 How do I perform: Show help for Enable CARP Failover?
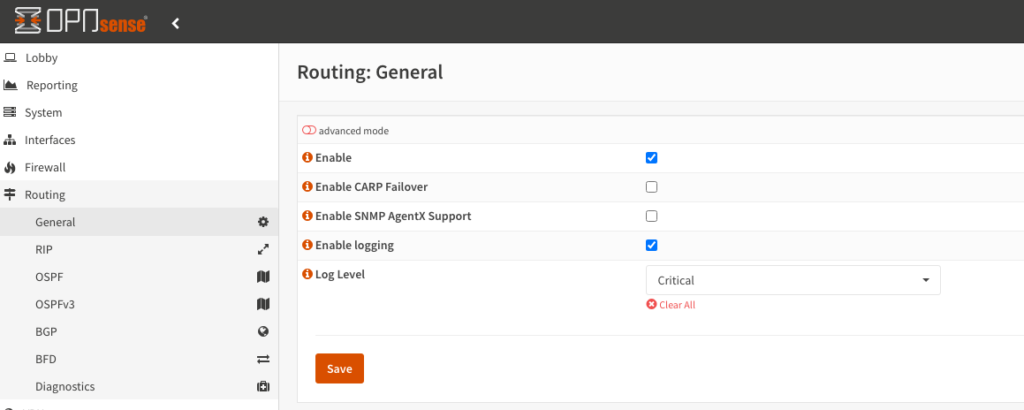pyautogui.click(x=307, y=187)
